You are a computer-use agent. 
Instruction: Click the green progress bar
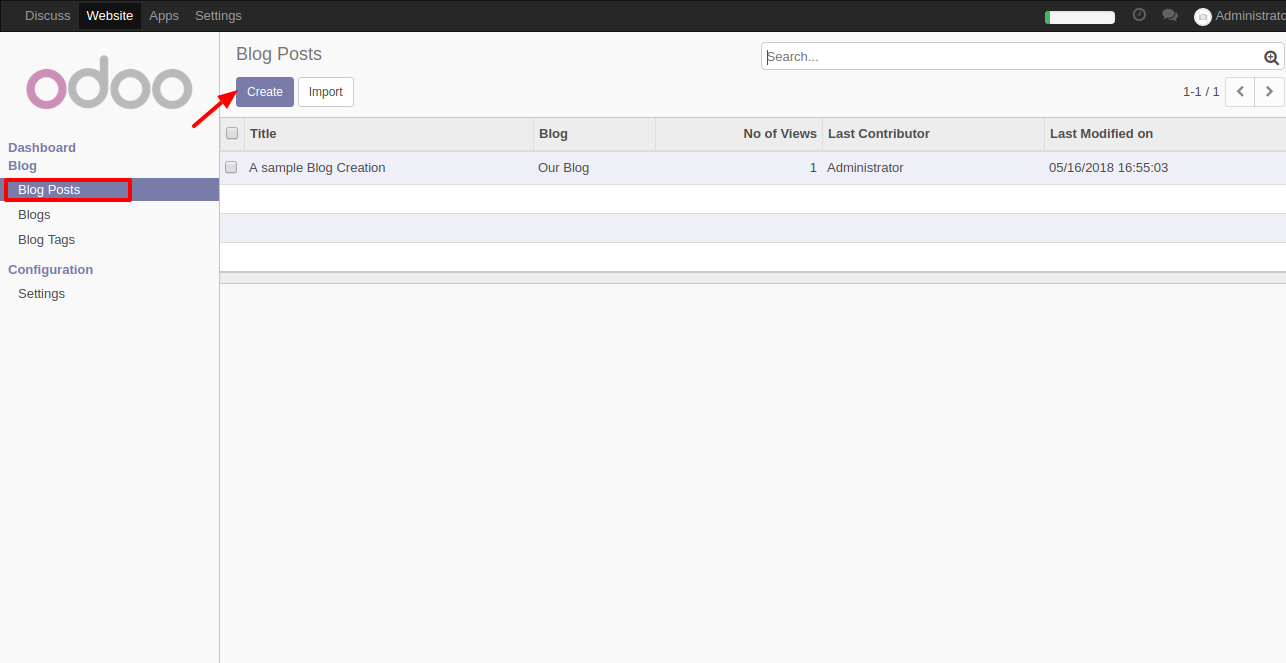tap(1080, 17)
